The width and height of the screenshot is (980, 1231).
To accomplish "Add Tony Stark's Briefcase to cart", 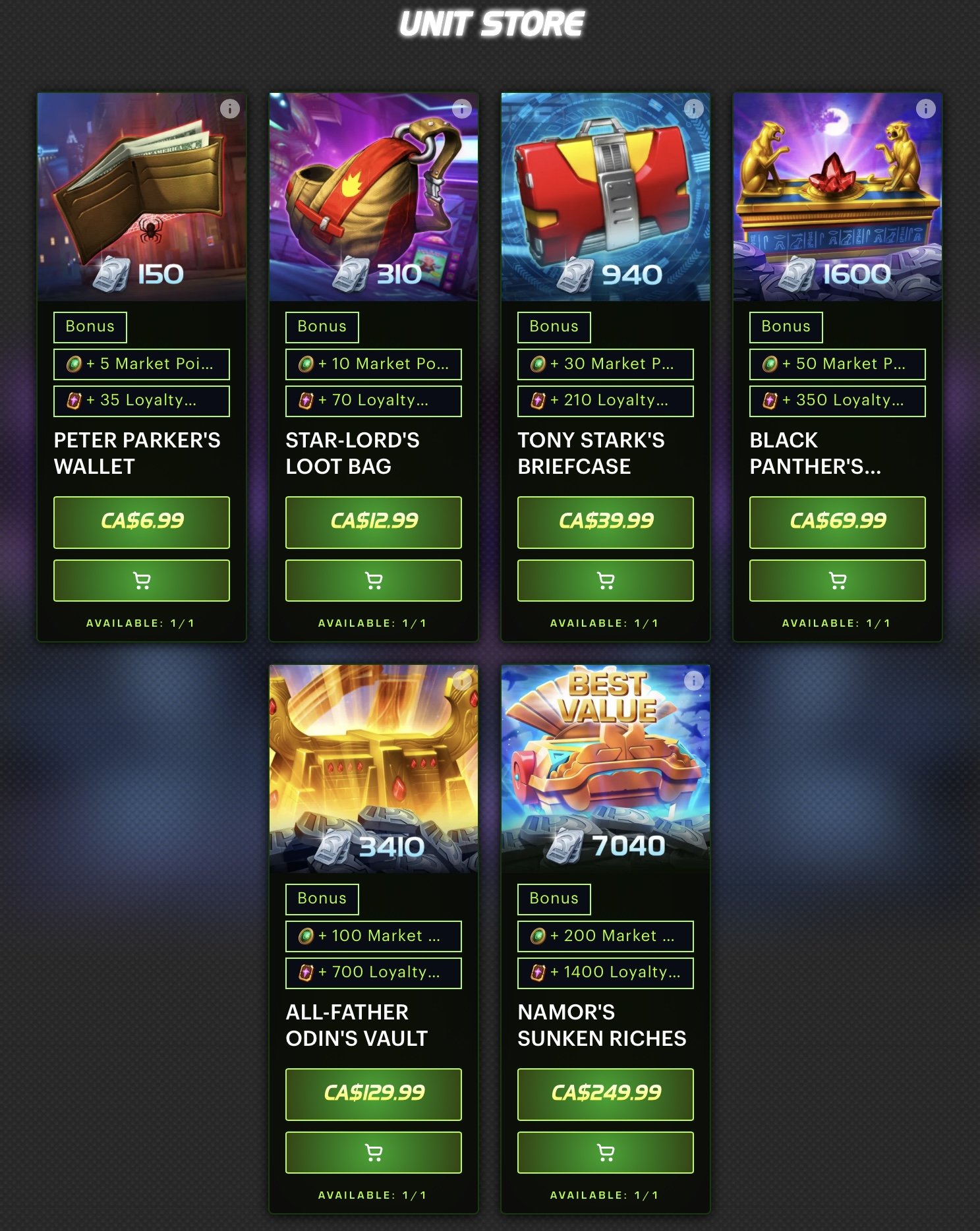I will [x=606, y=581].
